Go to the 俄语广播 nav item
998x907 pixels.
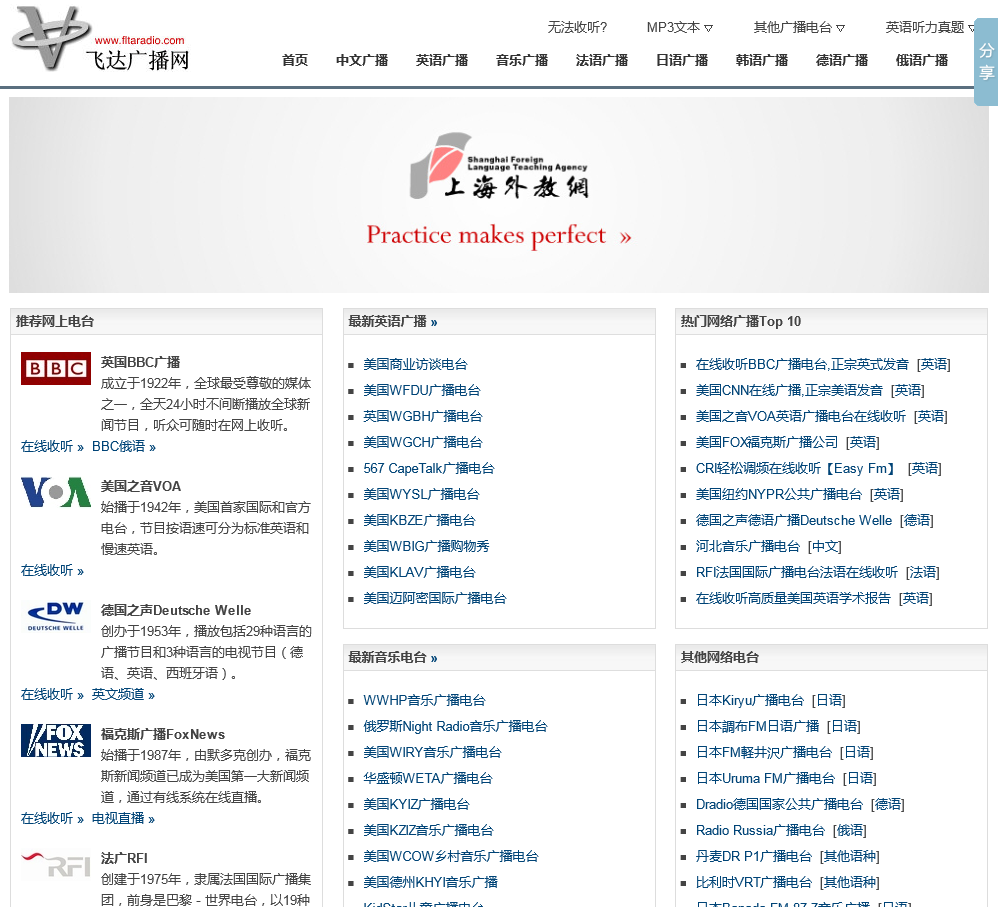pyautogui.click(x=922, y=60)
